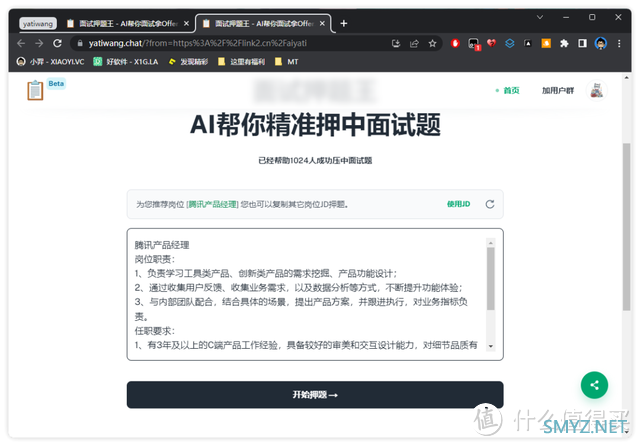
Task: Click the page vertical scrollbar thumb
Action: (626, 227)
